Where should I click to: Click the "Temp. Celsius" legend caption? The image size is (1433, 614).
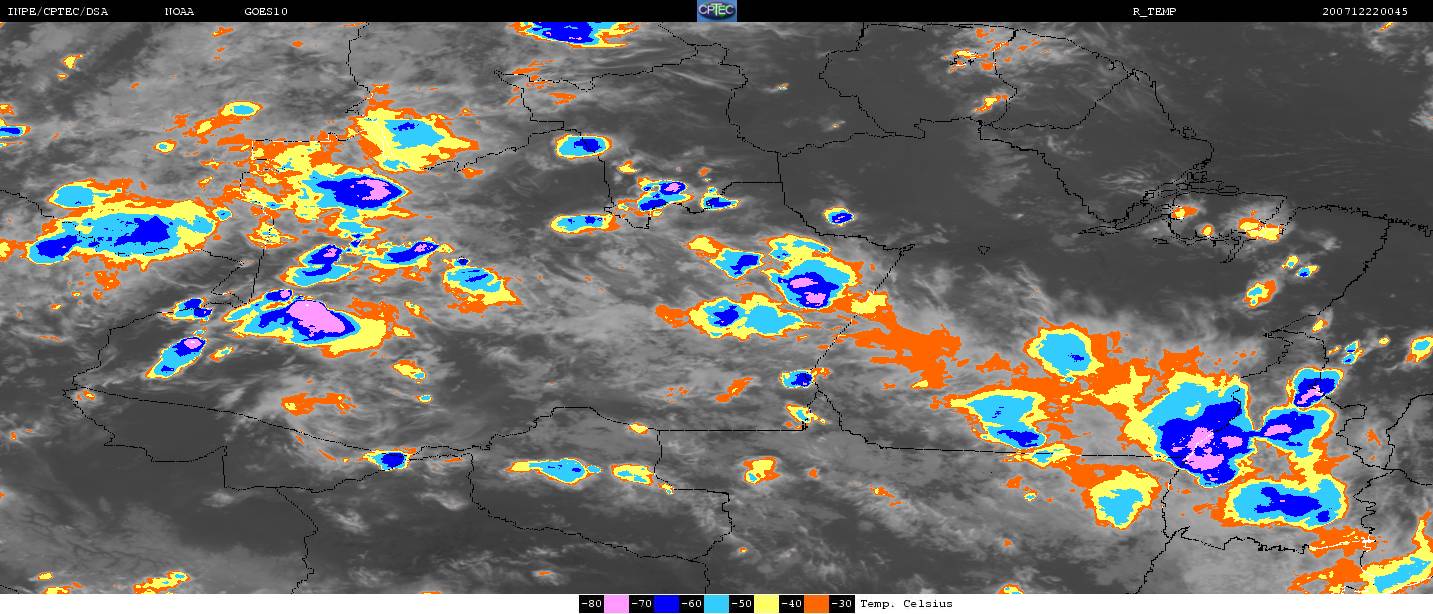pos(906,604)
